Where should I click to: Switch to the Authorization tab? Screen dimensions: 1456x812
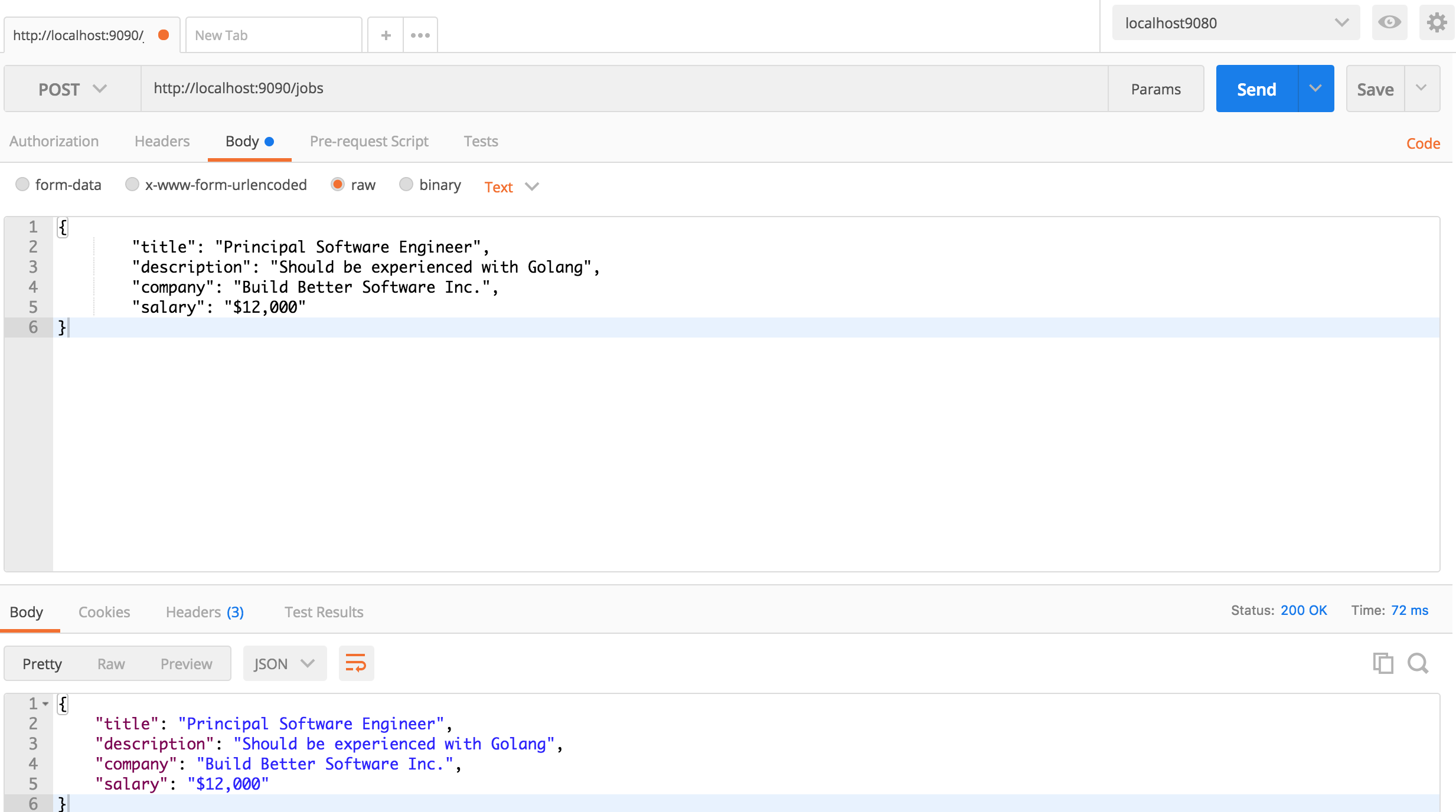pos(53,140)
